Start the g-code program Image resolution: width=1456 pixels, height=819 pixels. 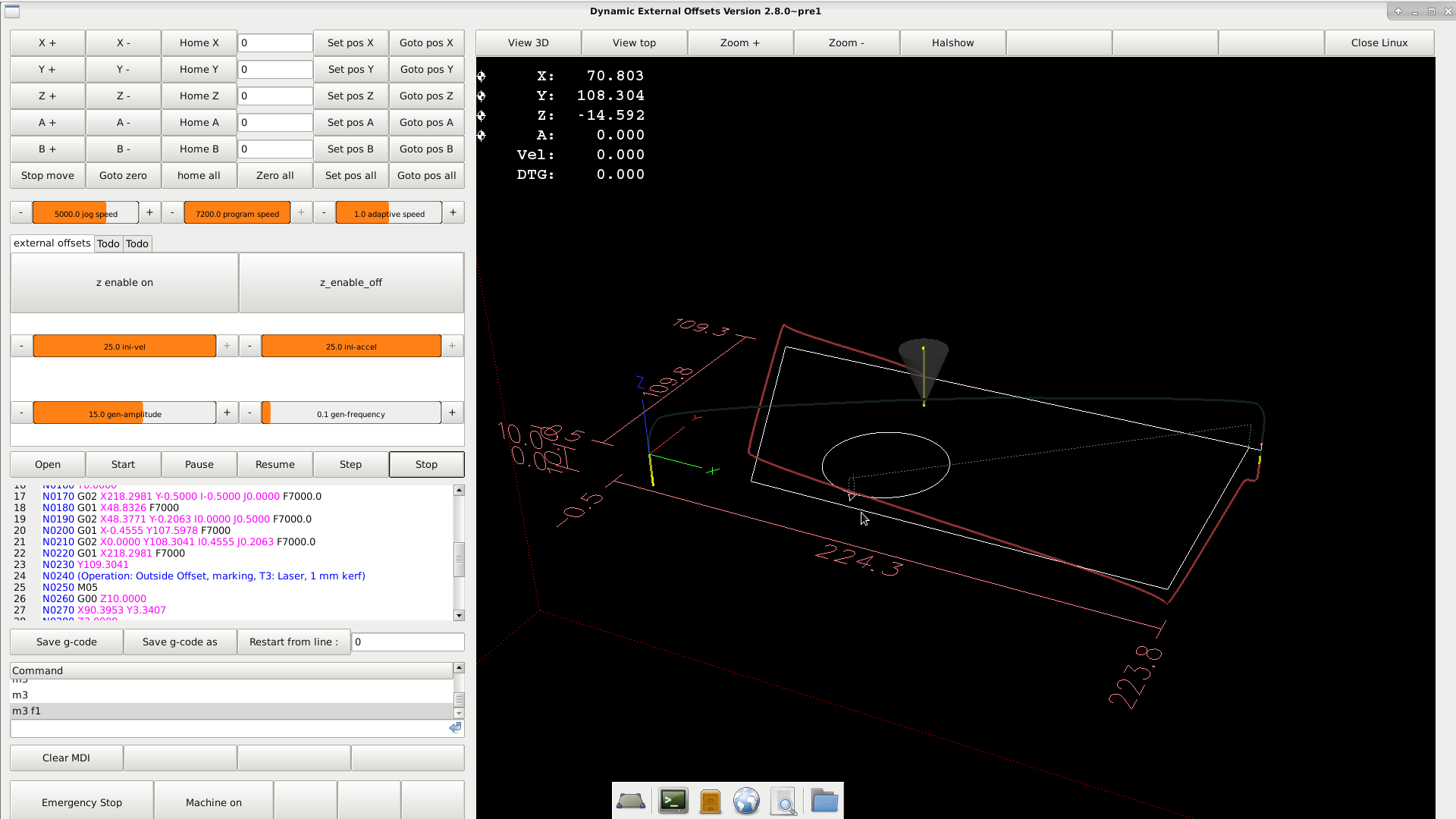tap(124, 464)
